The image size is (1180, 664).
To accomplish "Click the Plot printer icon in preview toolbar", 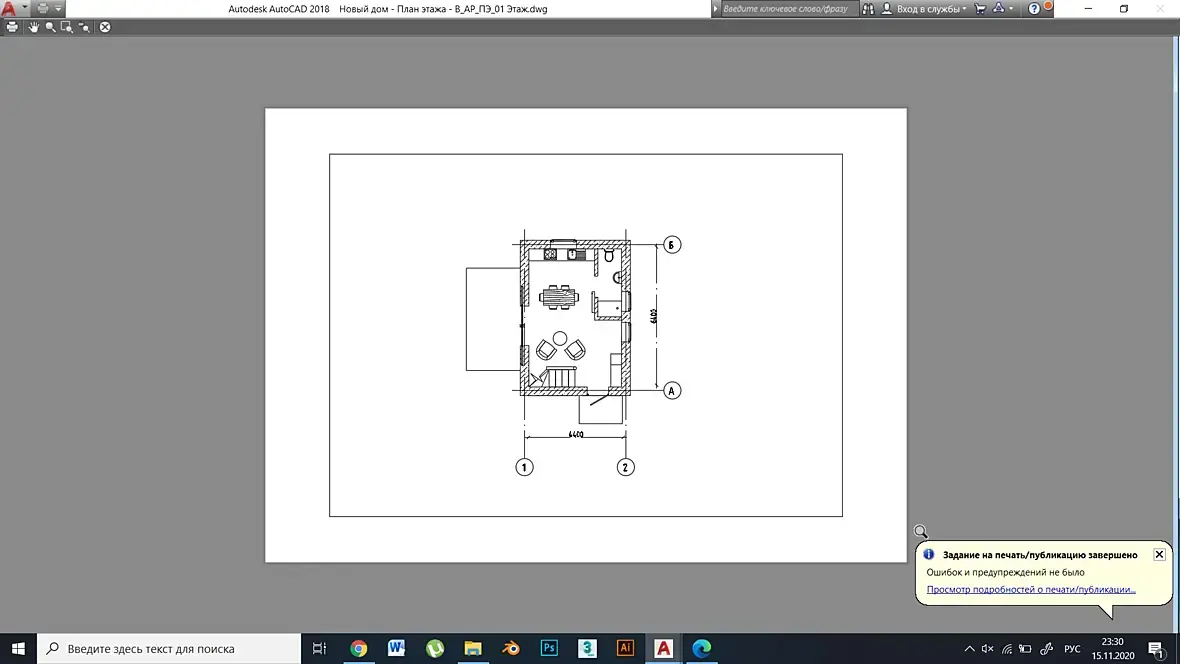I will coord(12,27).
